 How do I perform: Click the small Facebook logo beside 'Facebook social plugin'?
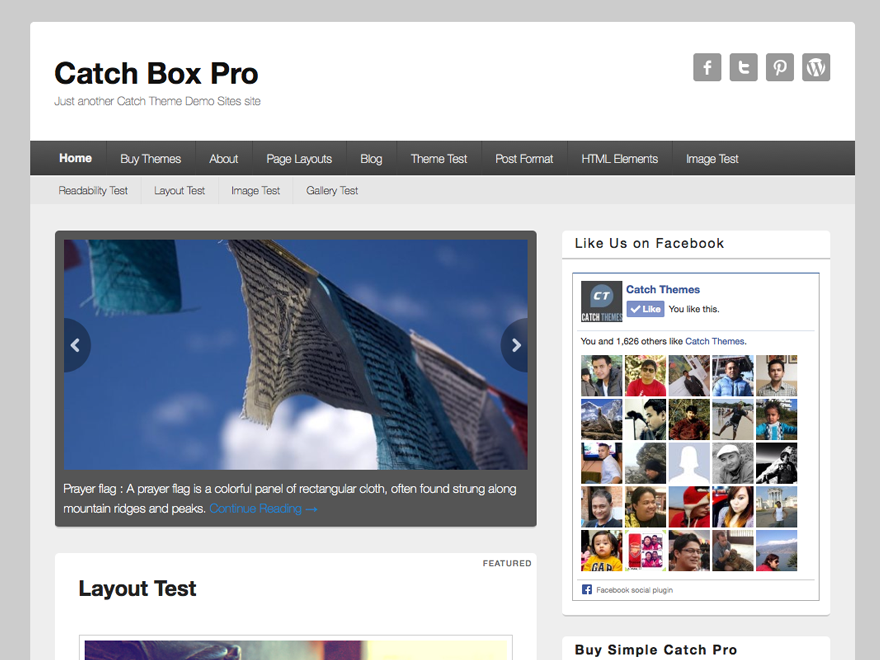pyautogui.click(x=587, y=589)
